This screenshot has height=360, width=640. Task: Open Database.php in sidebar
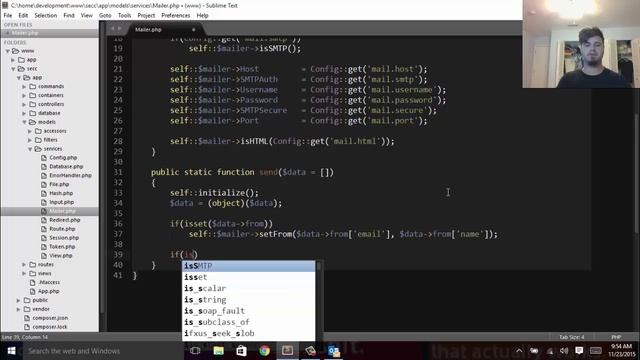coord(66,167)
